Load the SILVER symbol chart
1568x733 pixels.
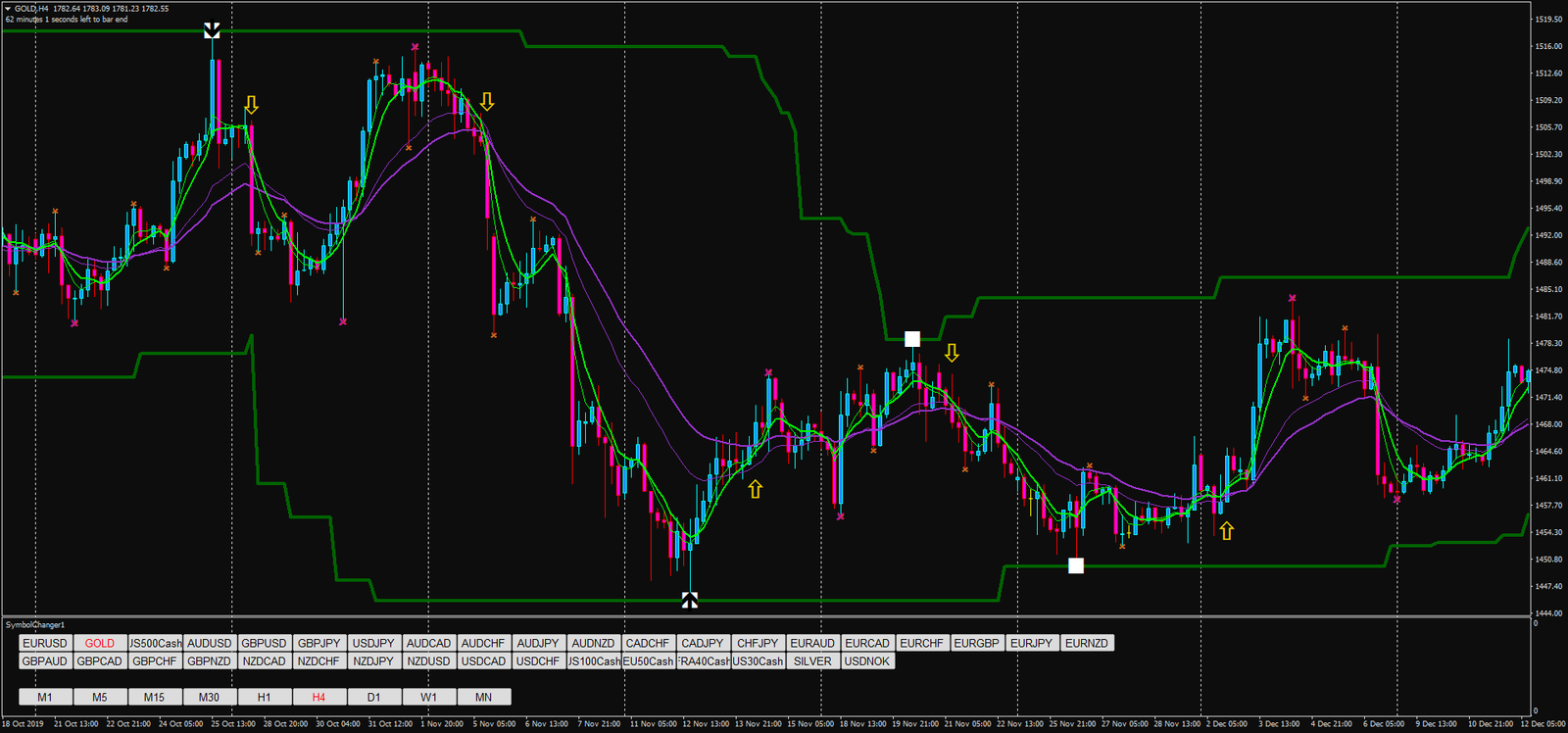click(812, 660)
